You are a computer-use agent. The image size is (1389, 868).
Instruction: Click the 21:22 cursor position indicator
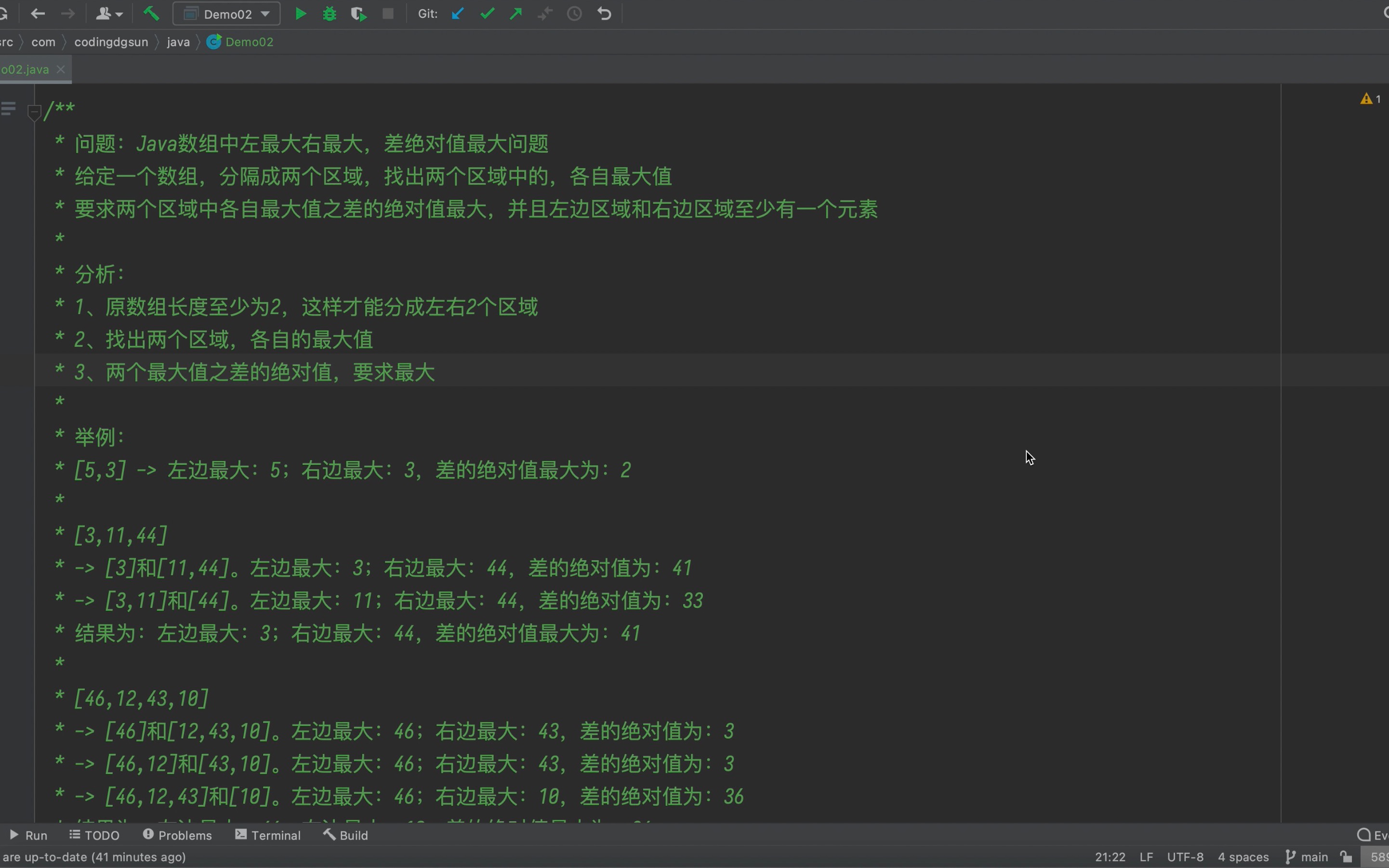coord(1110,857)
